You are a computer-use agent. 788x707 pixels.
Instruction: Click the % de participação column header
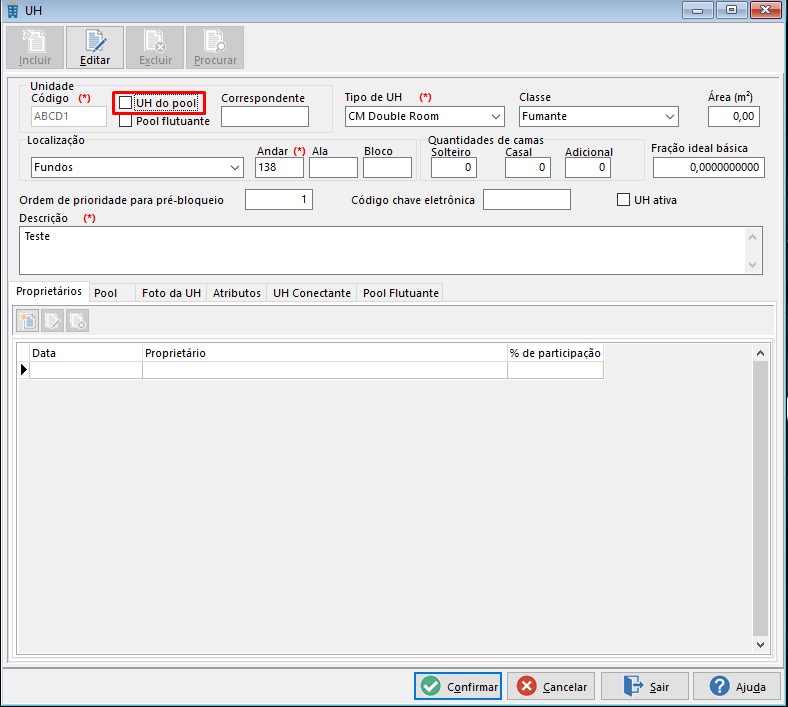(555, 353)
